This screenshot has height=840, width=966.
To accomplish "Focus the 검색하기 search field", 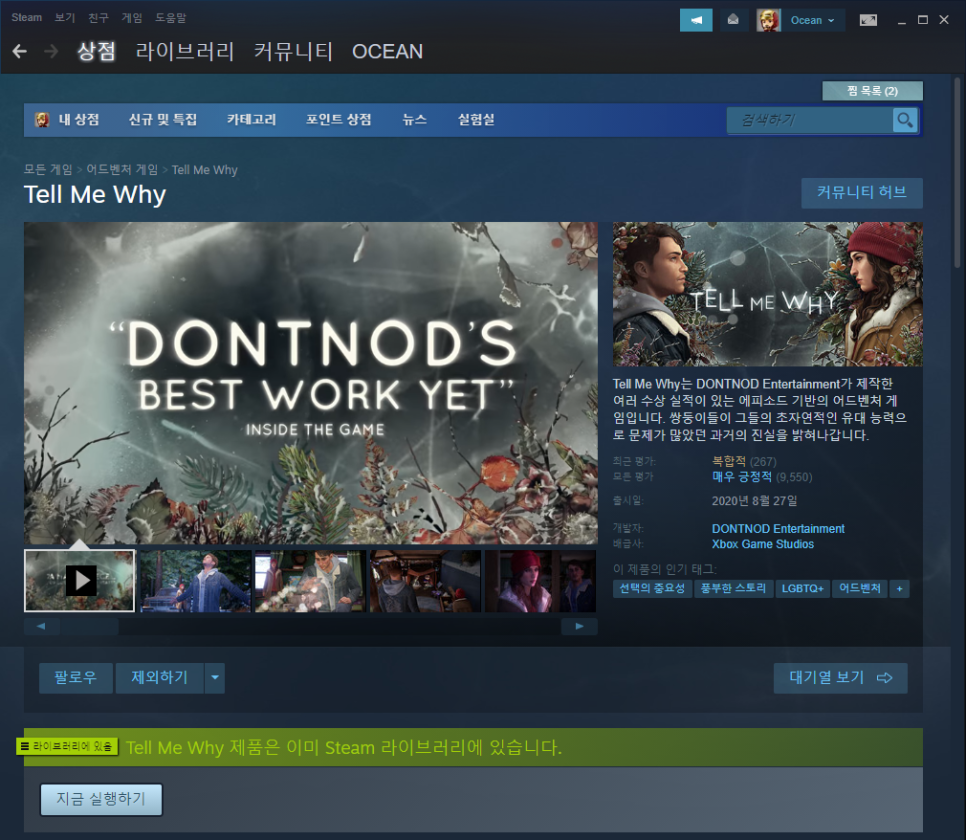I will [810, 120].
